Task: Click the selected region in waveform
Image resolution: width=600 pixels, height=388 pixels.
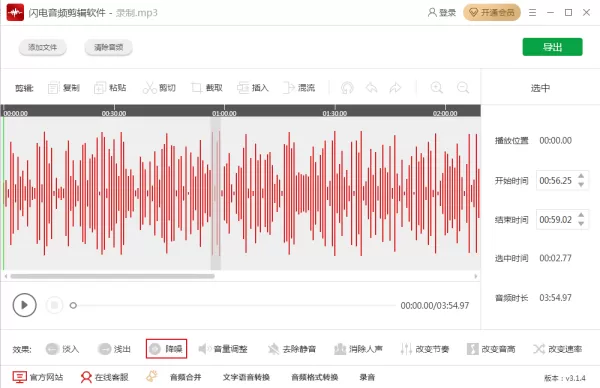Action: point(216,193)
